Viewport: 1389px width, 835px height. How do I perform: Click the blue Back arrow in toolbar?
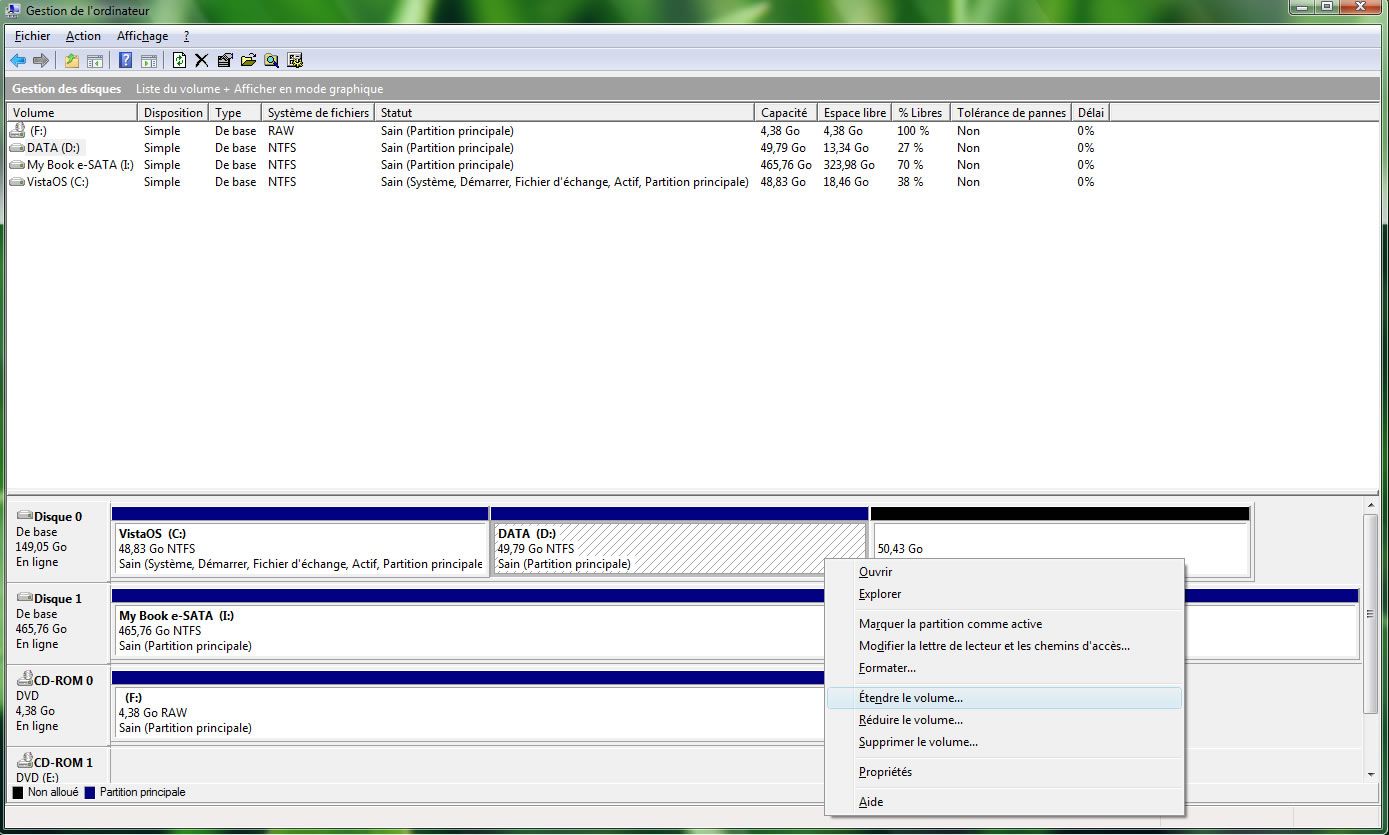18,60
